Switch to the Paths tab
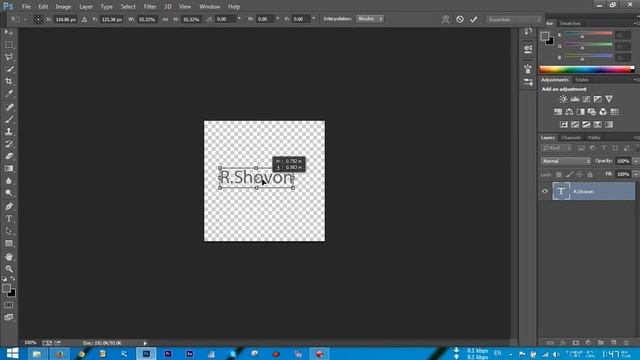Image resolution: width=640 pixels, height=360 pixels. click(x=594, y=138)
